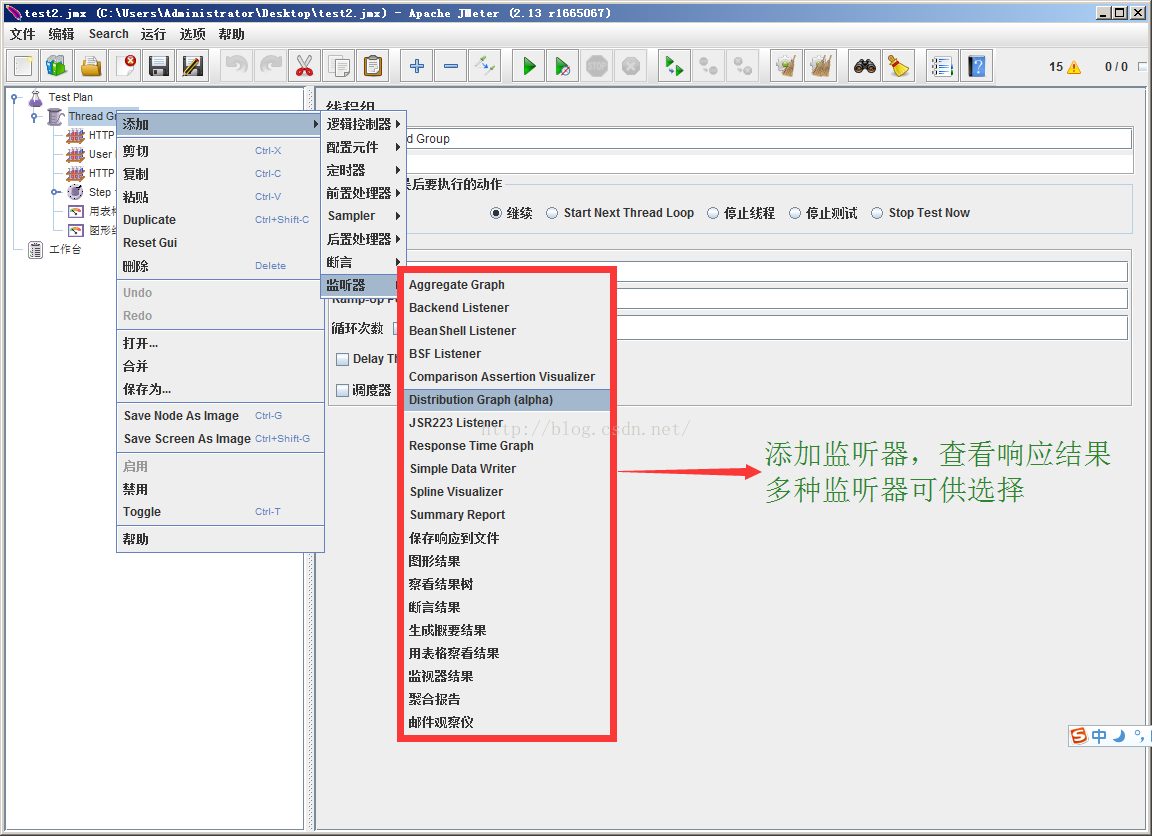1152x836 pixels.
Task: Click the Collapse All minus icon
Action: 450,66
